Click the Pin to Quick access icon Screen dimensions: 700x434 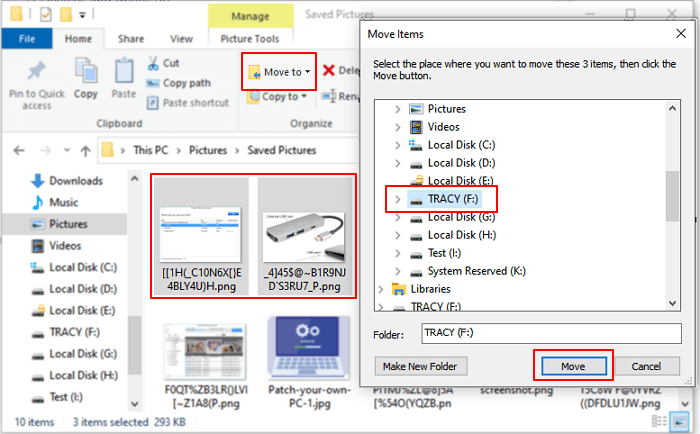coord(37,72)
